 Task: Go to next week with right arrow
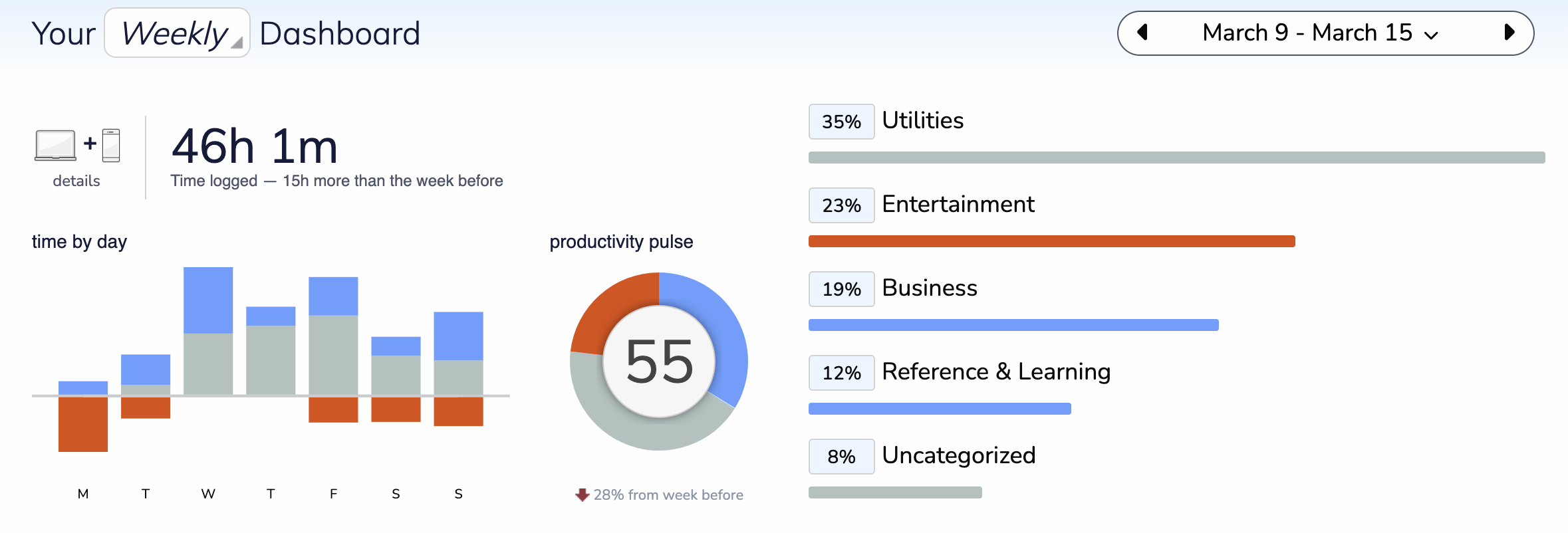pyautogui.click(x=1509, y=33)
